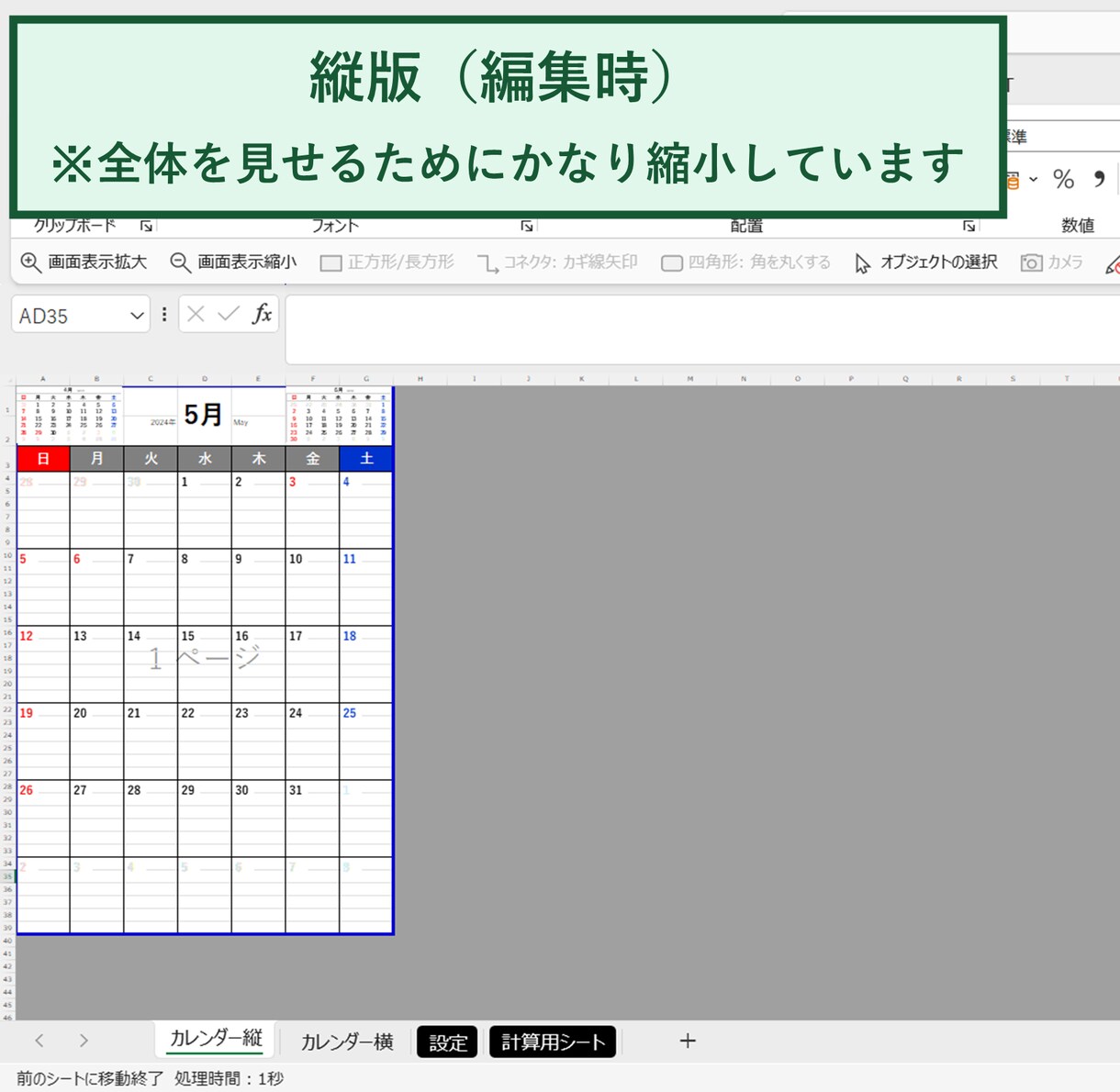The image size is (1120, 1092).
Task: Select the Saturday cell for day 11
Action: pyautogui.click(x=366, y=587)
